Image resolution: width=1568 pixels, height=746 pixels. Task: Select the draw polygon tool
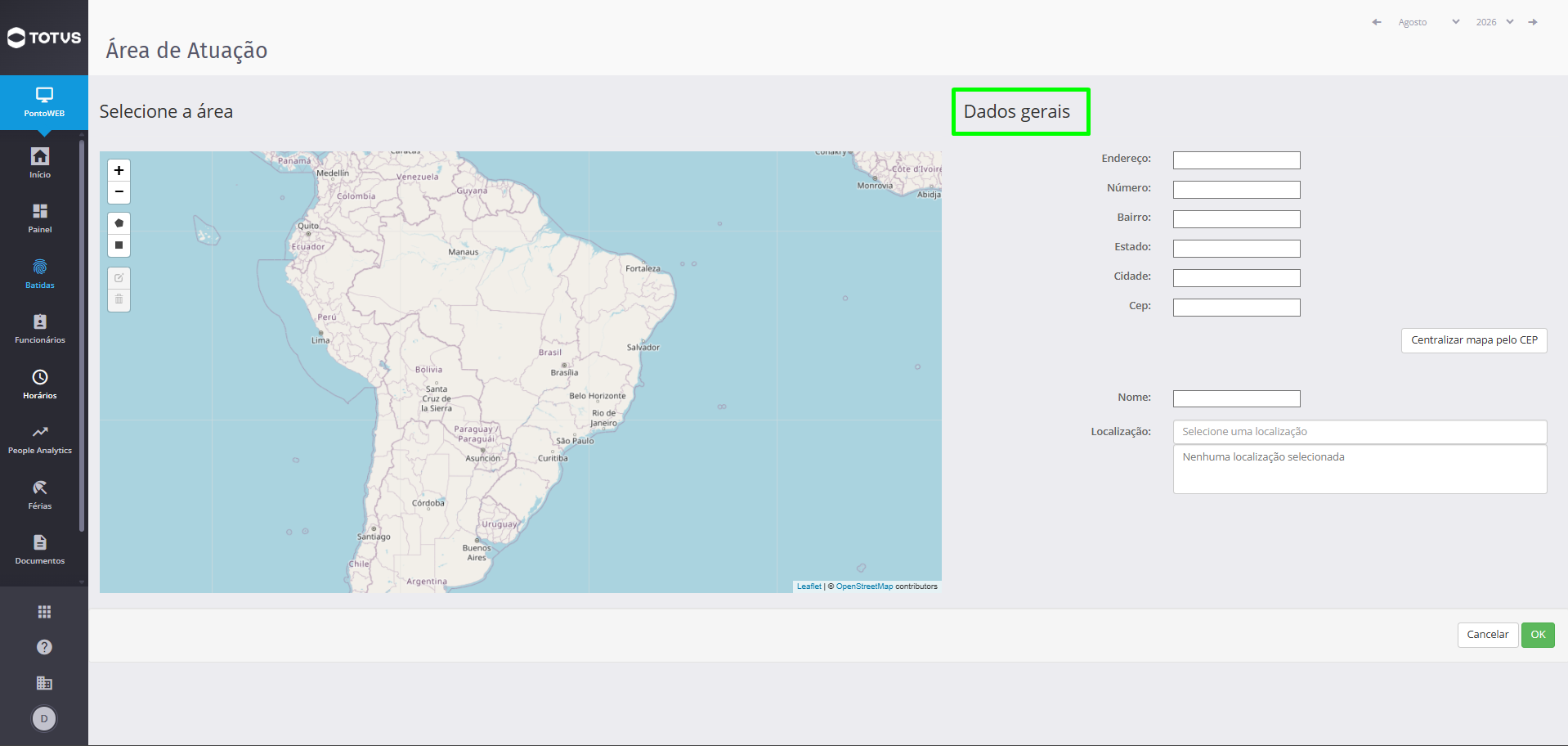(119, 223)
